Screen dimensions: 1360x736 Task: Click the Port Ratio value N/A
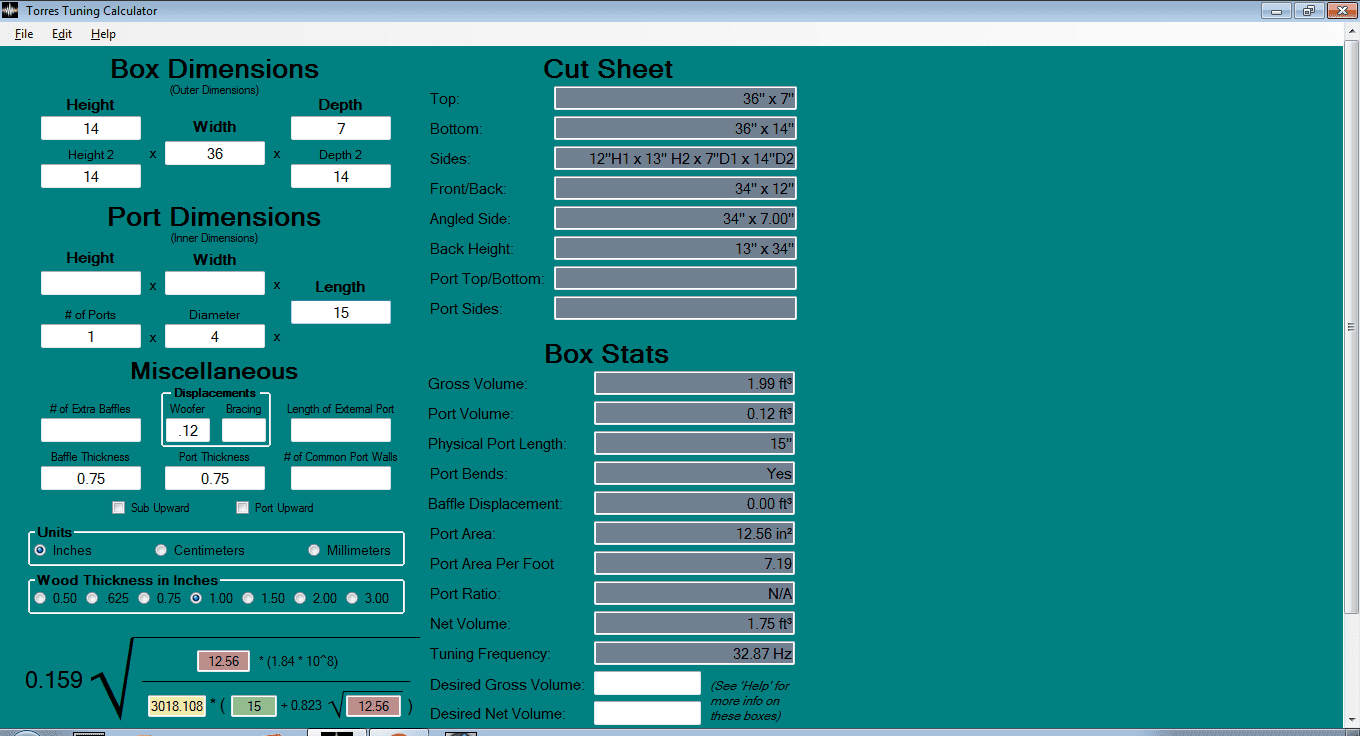tap(695, 593)
